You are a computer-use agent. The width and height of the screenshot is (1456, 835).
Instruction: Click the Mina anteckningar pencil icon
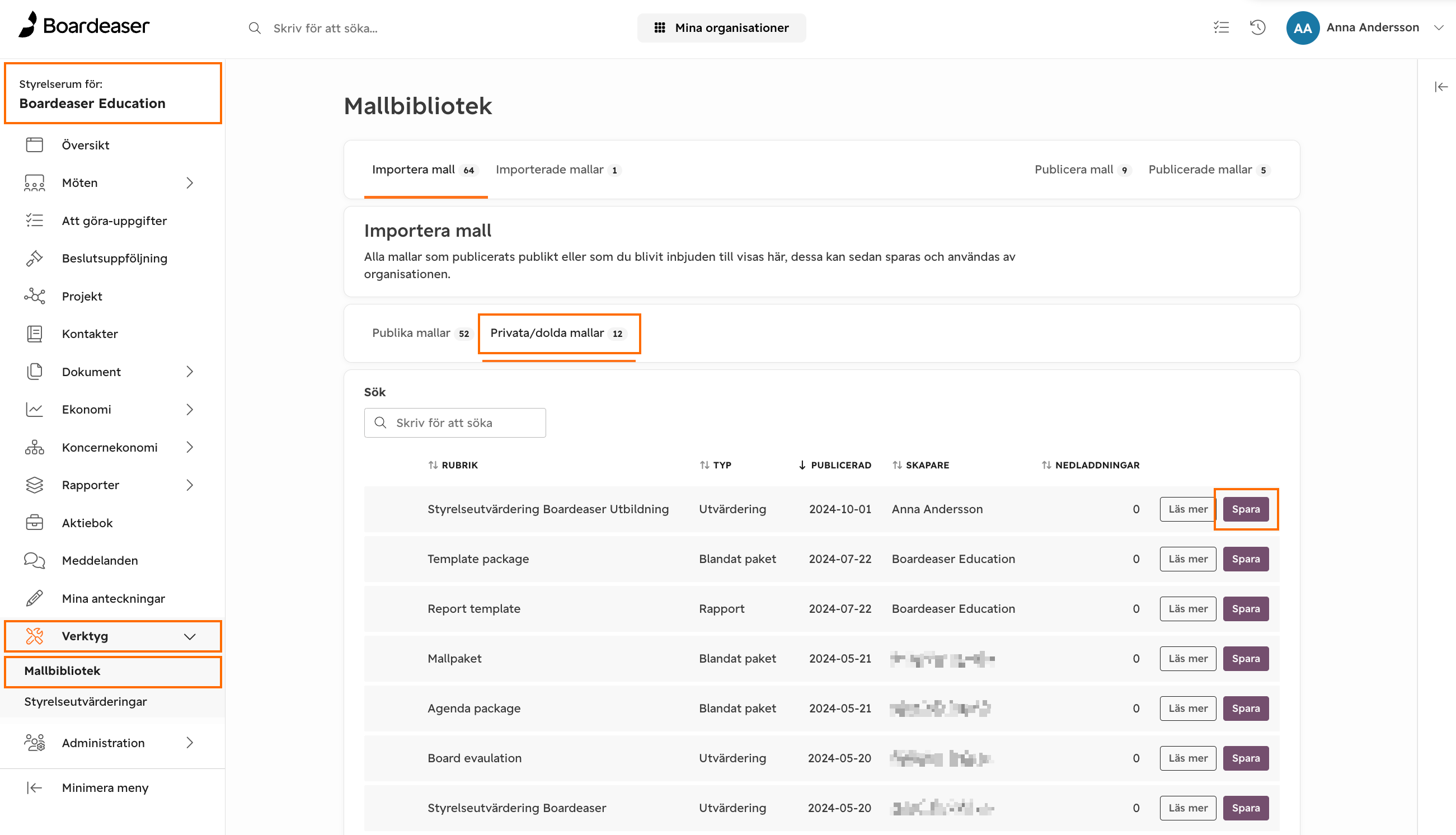(x=34, y=598)
